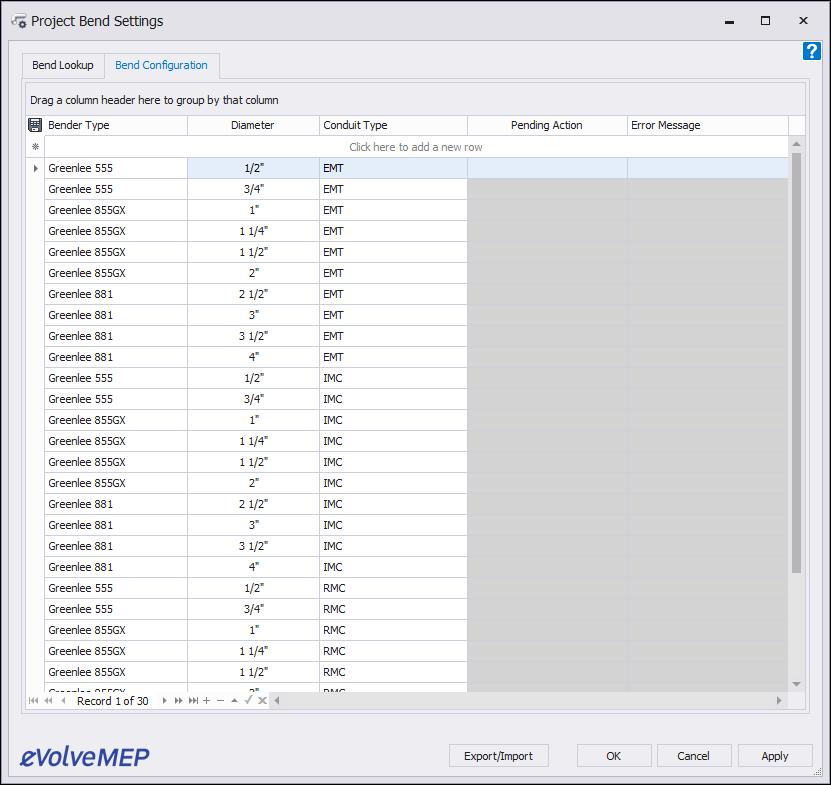Open the blue help question mark
Image resolution: width=831 pixels, height=785 pixels.
[811, 51]
